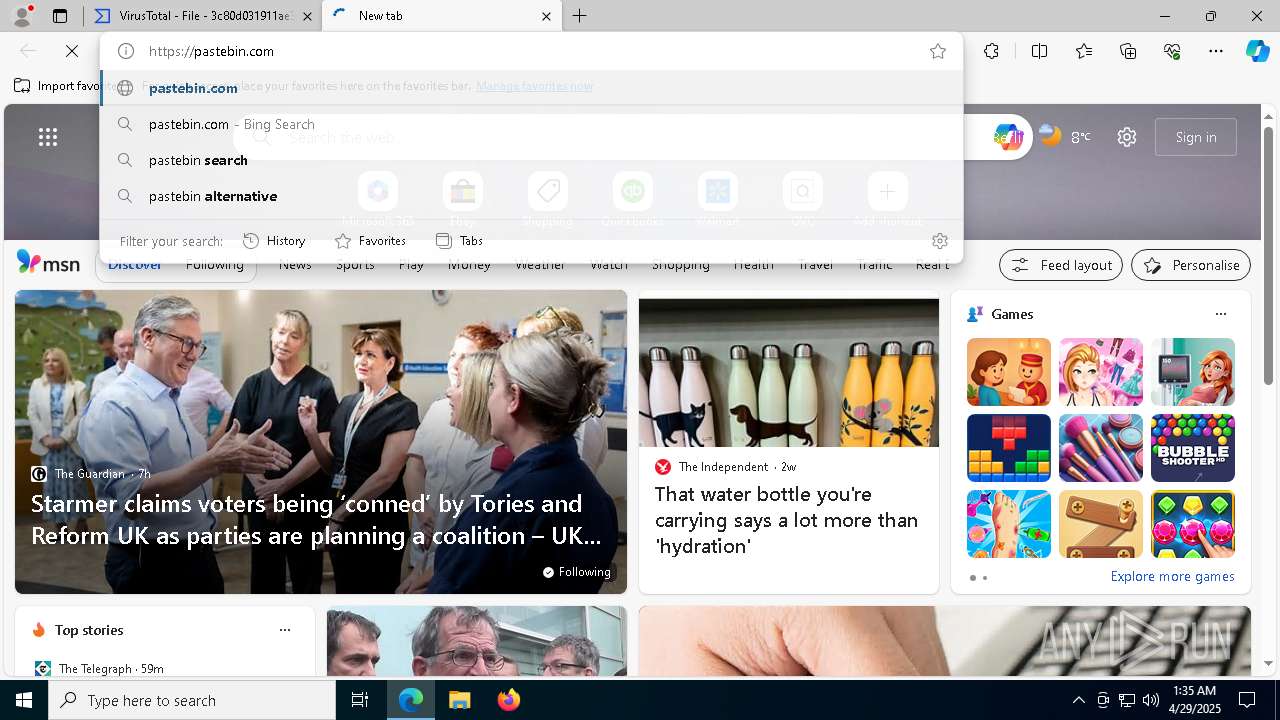
Task: Open Task View on taskbar
Action: pos(360,700)
